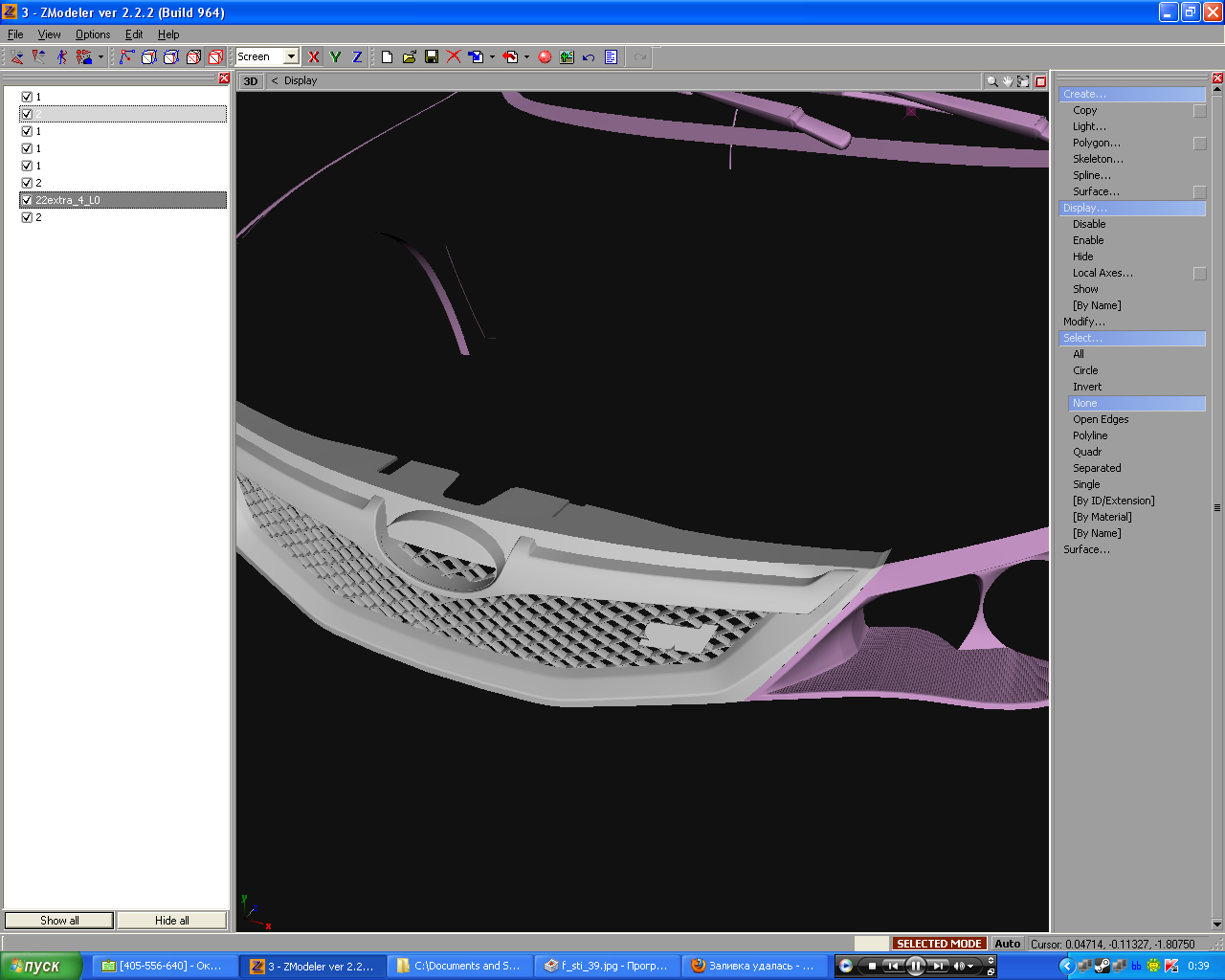This screenshot has width=1225, height=980.
Task: Click the Kaspersky tray icon
Action: [1171, 966]
